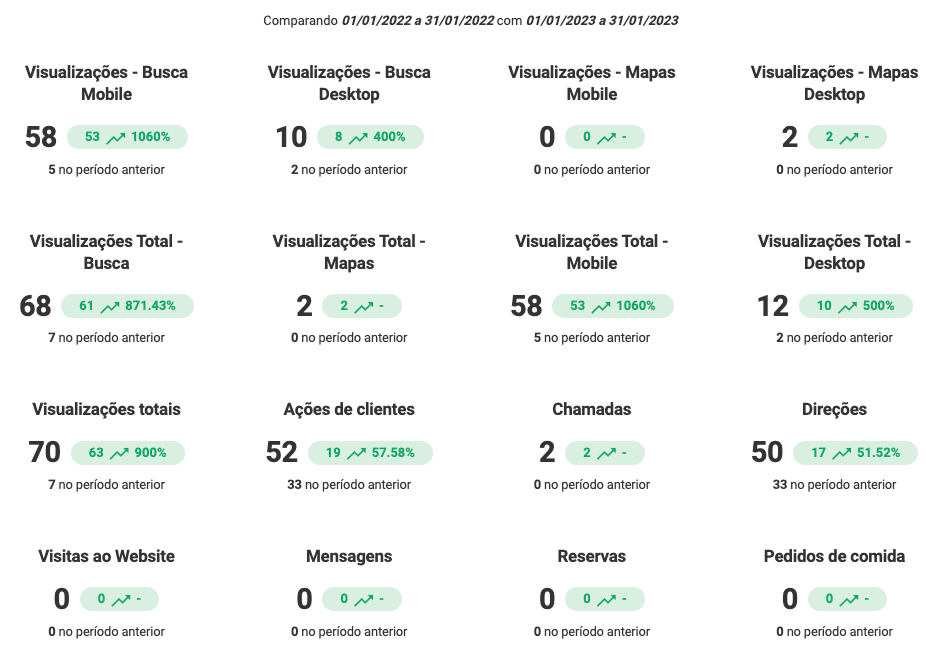This screenshot has width=947, height=663.
Task: Click the Visualizações Total - Mapas heading
Action: pos(349,252)
